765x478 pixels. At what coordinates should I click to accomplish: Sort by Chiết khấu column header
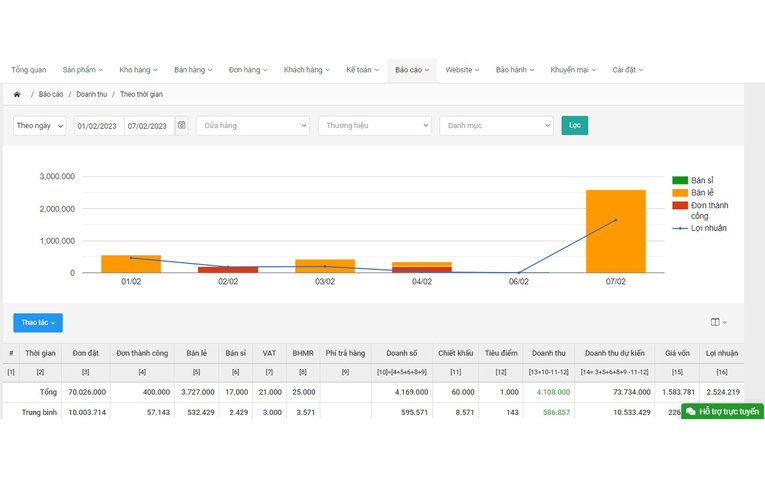(456, 353)
